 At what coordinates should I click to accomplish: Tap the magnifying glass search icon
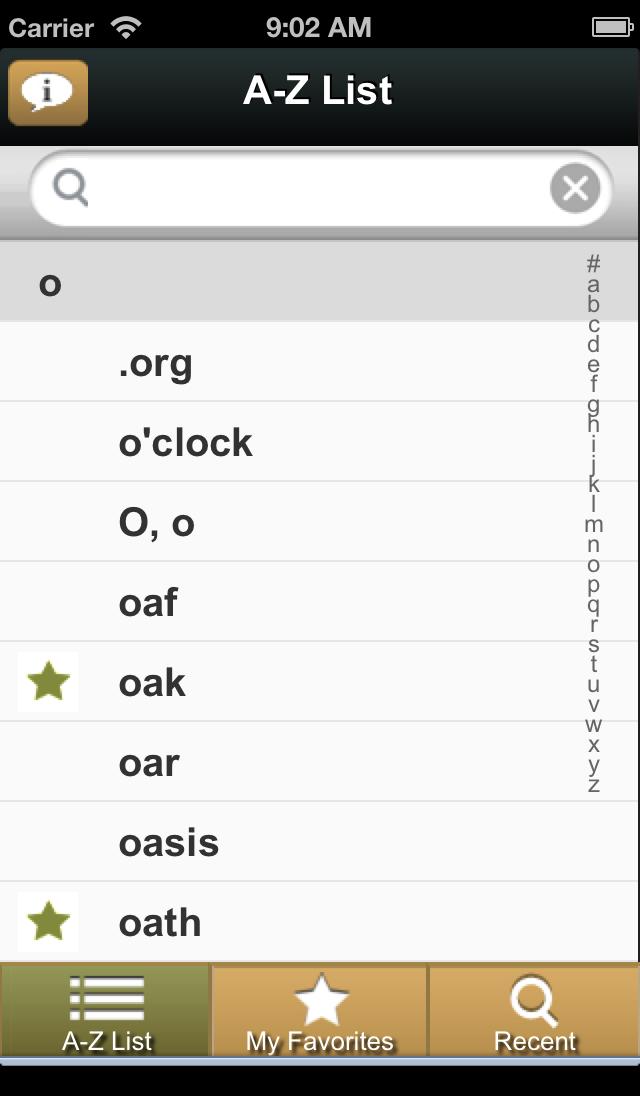click(71, 188)
